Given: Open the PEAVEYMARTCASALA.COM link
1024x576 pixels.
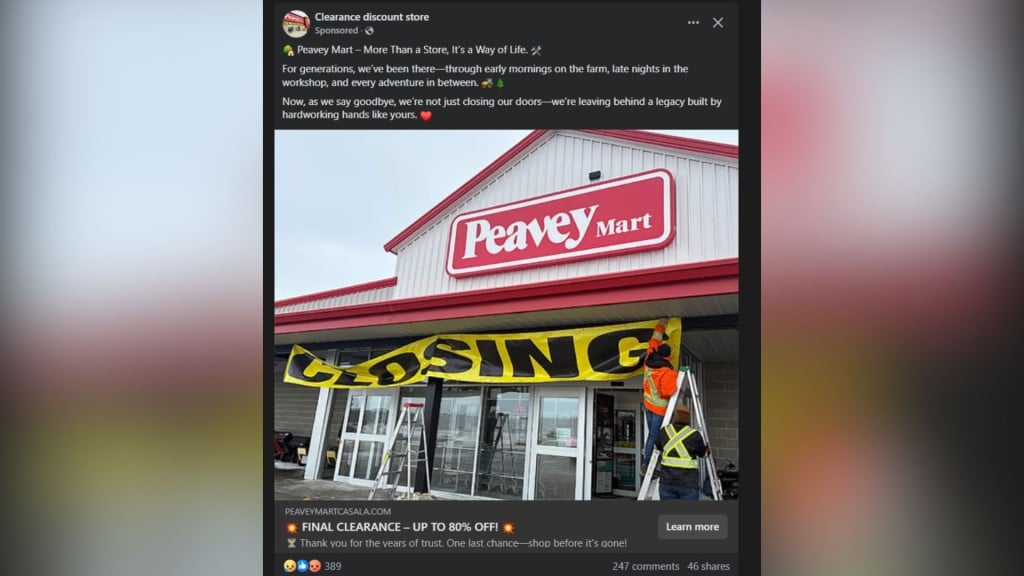Looking at the screenshot, I should click(x=338, y=511).
